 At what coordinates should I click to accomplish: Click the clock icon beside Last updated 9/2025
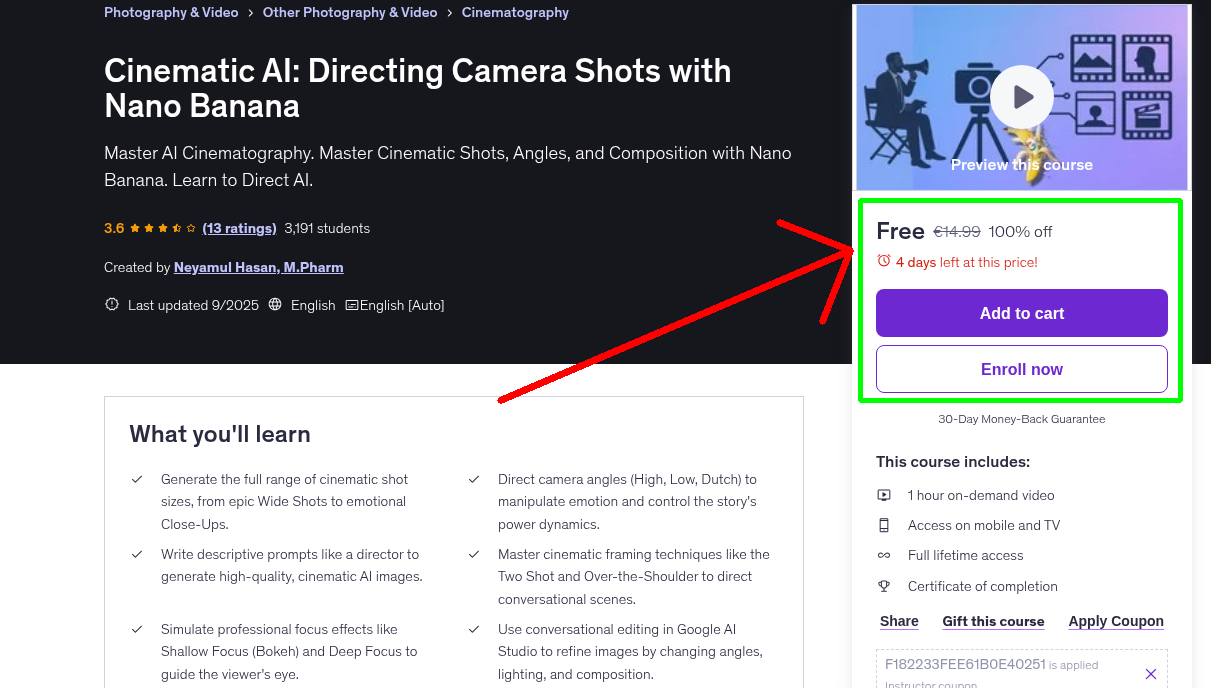point(111,305)
